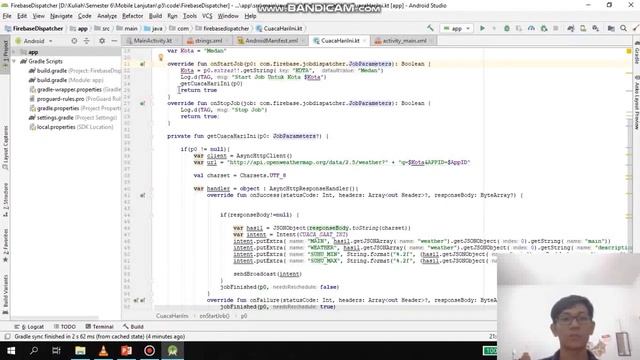Screen dimensions: 640x360
Task: Start debugging with the green bug icon
Action: pyautogui.click(x=507, y=28)
